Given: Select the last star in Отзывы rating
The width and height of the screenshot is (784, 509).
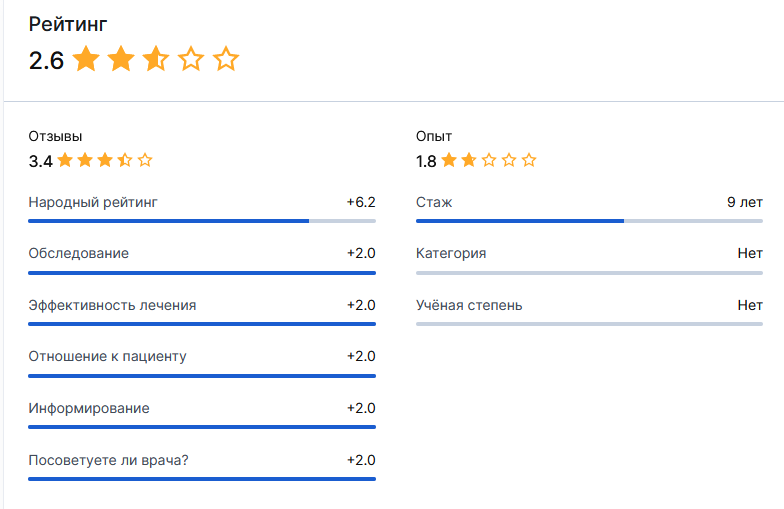Looking at the screenshot, I should pos(145,160).
